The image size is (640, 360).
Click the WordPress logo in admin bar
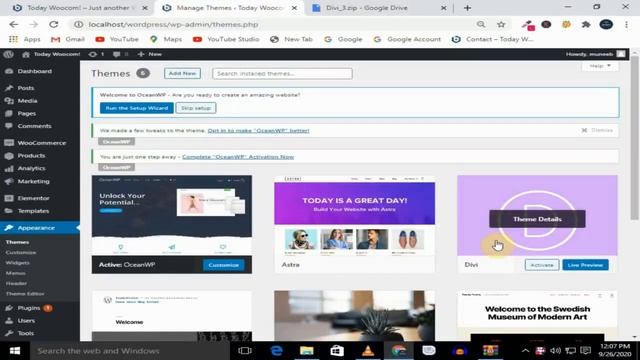click(8, 54)
